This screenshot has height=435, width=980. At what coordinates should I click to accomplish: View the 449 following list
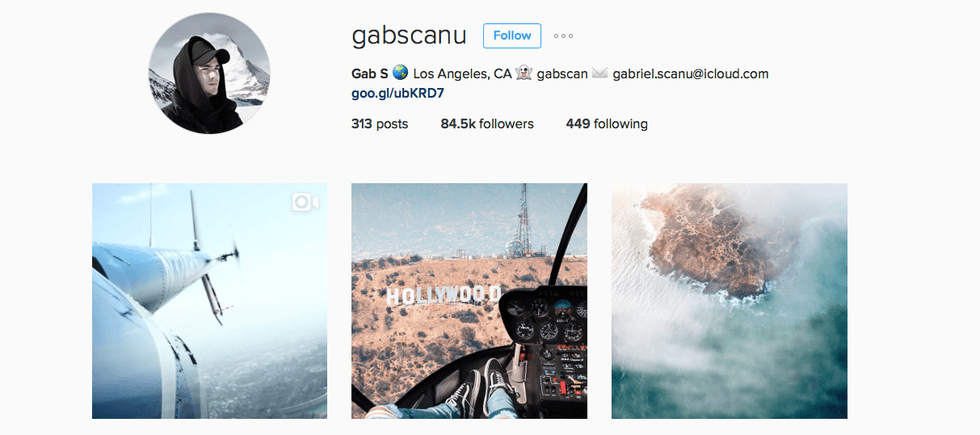click(606, 124)
